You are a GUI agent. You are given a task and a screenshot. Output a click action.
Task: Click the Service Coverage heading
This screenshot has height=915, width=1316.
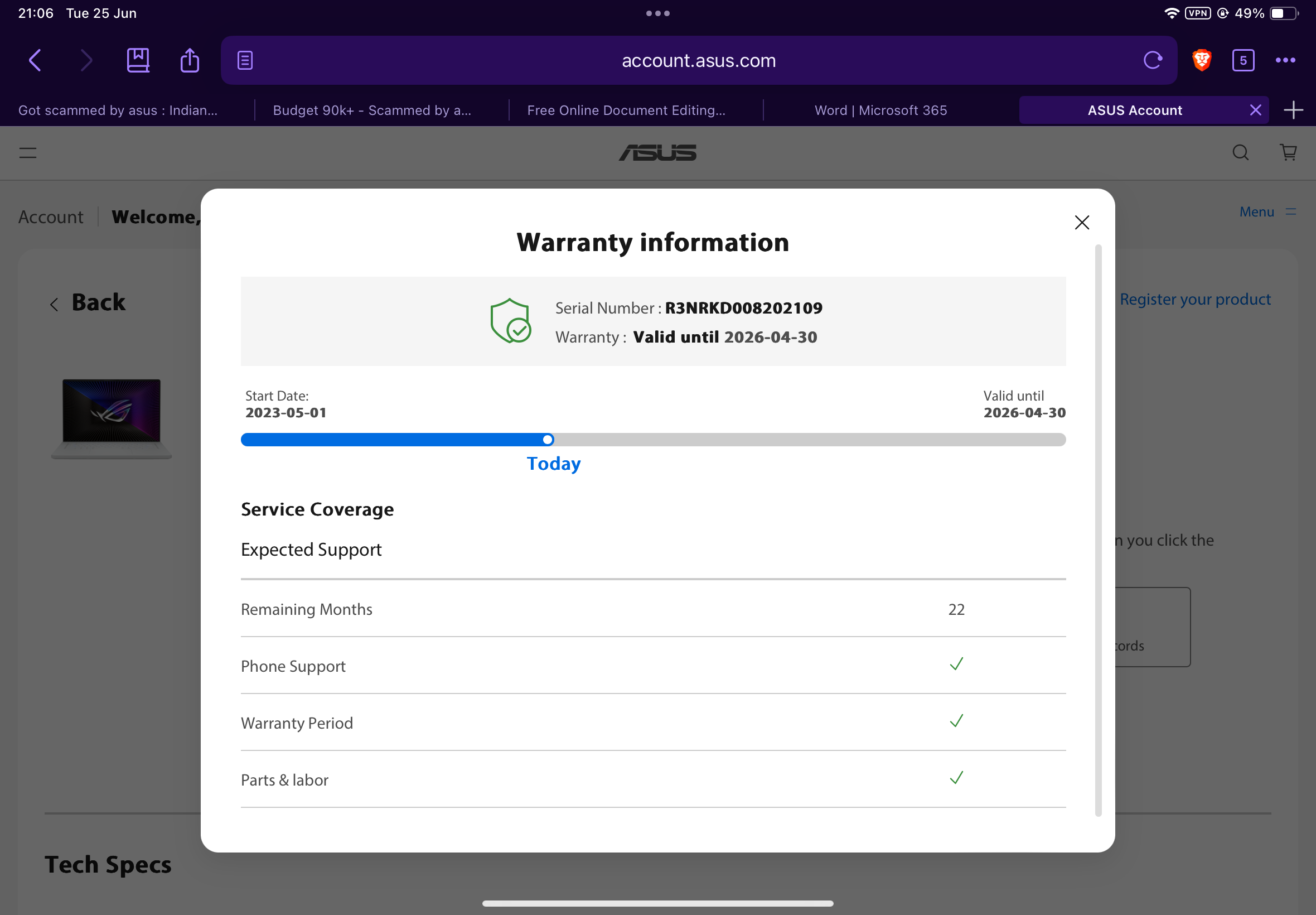[317, 509]
